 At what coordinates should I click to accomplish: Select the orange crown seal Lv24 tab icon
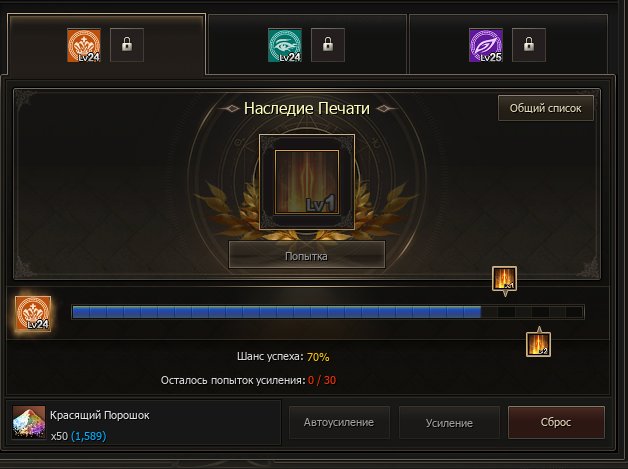click(x=84, y=45)
